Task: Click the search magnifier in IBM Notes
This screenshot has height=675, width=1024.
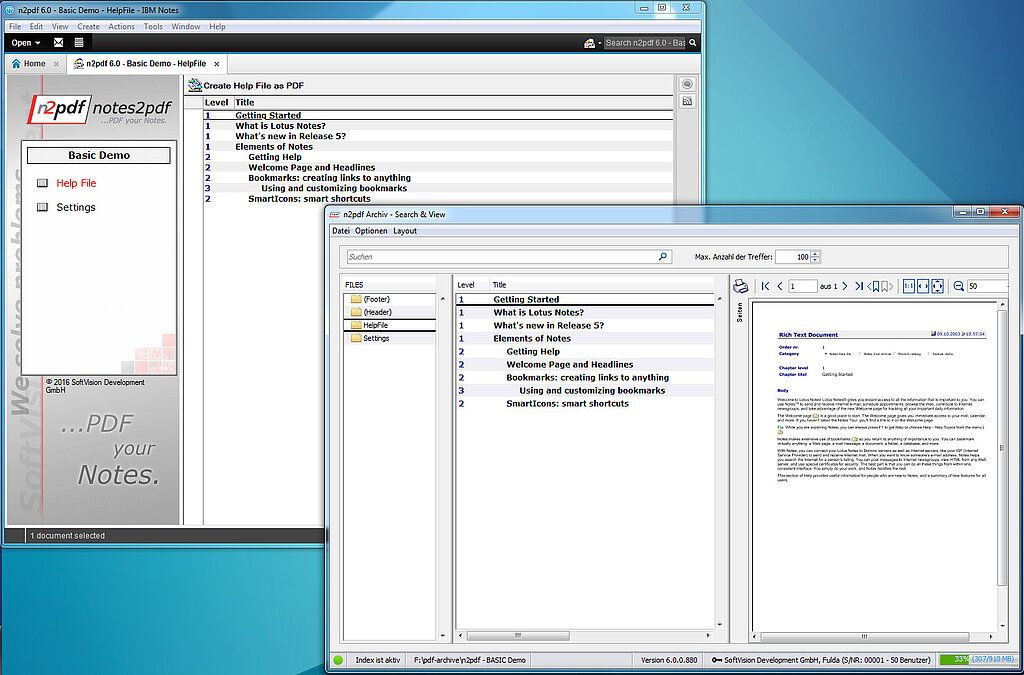Action: (x=693, y=42)
